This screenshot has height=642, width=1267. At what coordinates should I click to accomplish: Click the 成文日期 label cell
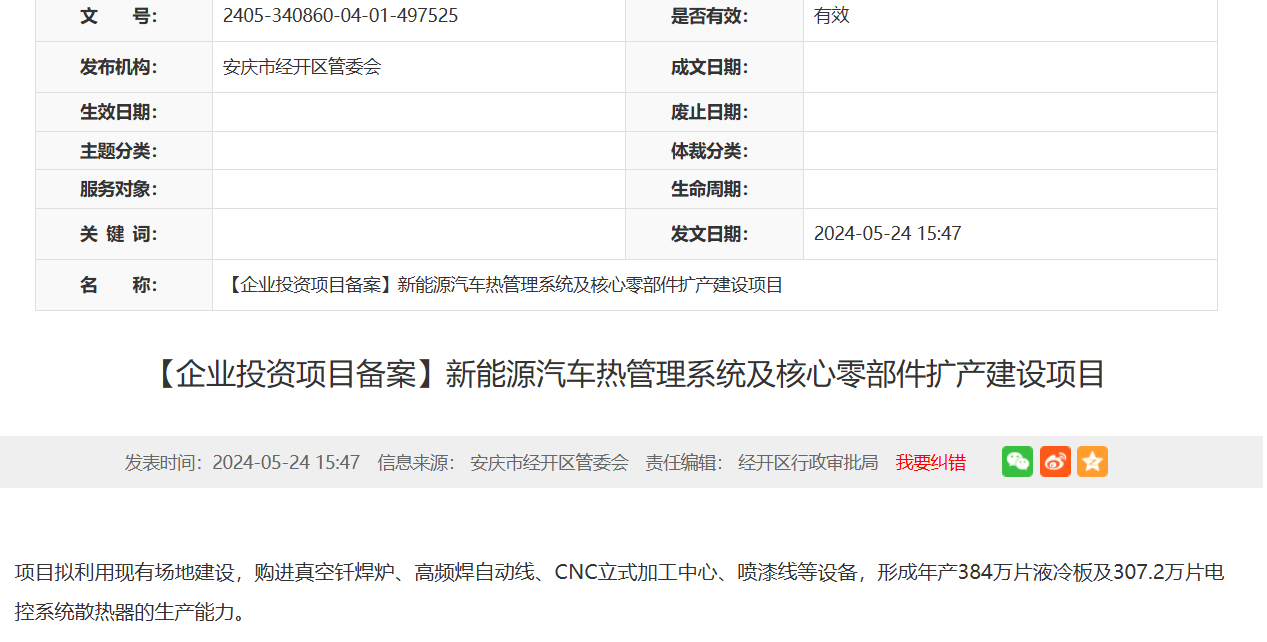pos(709,67)
